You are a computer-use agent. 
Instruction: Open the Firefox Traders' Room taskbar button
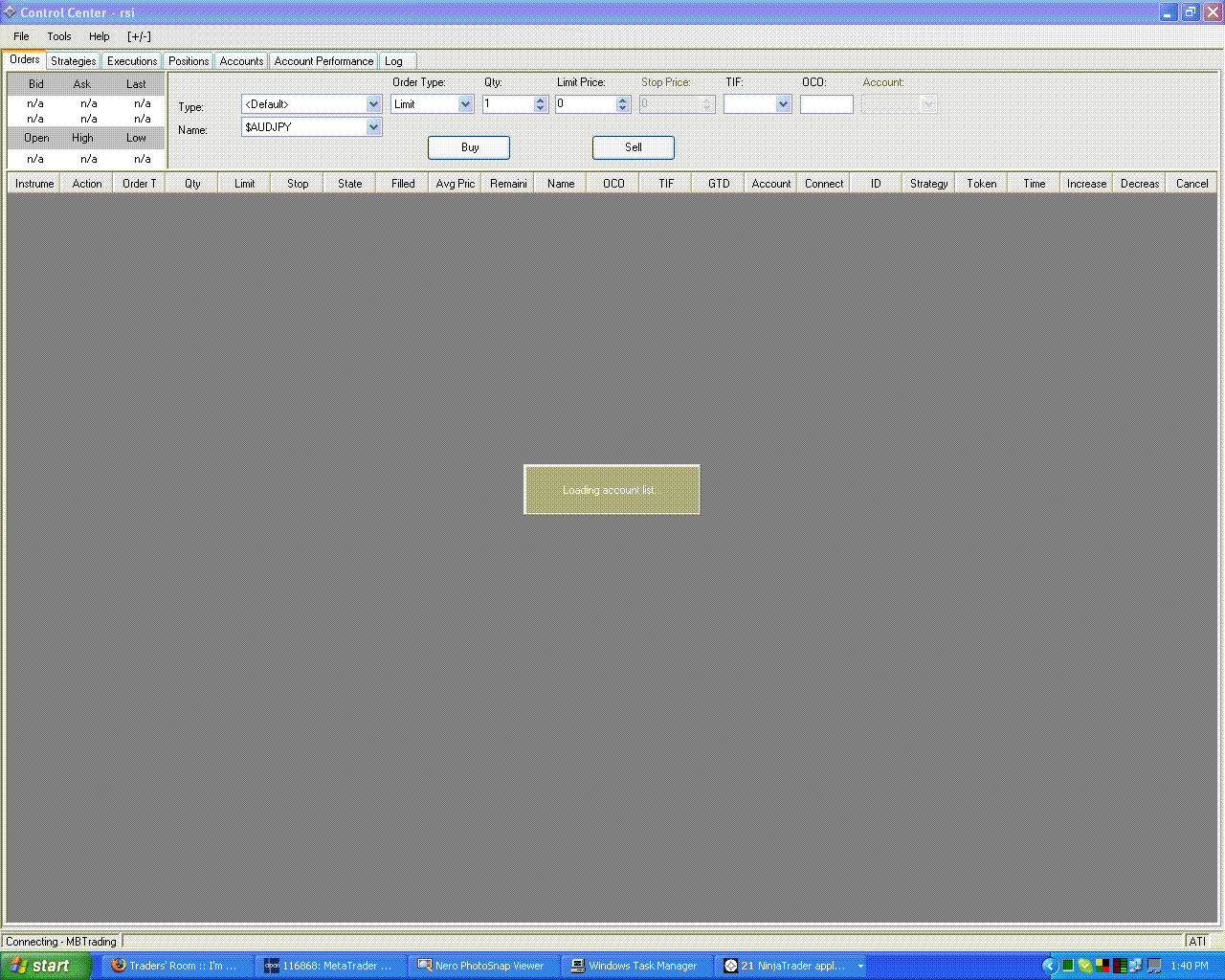[177, 966]
